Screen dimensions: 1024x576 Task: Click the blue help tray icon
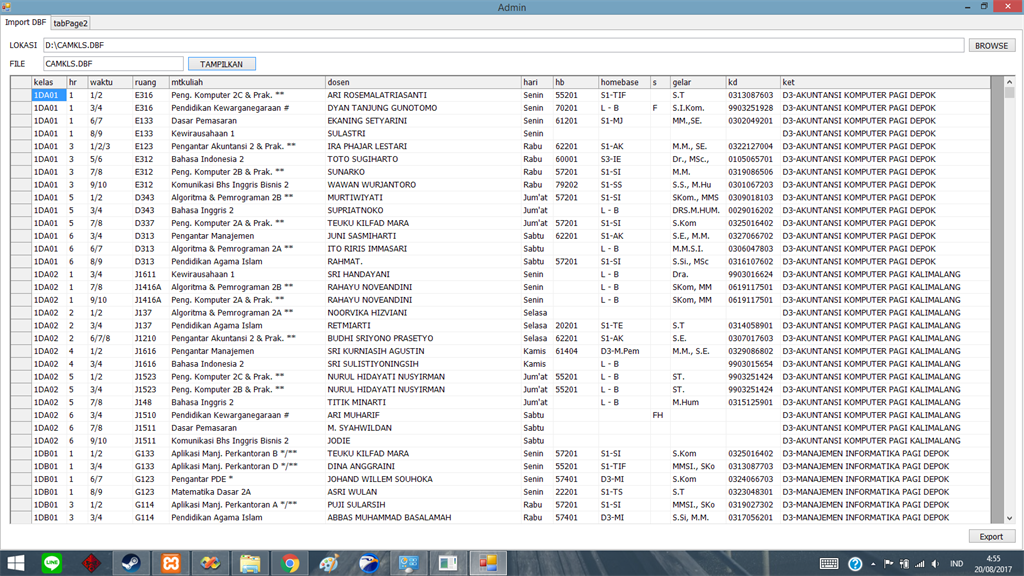tap(855, 564)
